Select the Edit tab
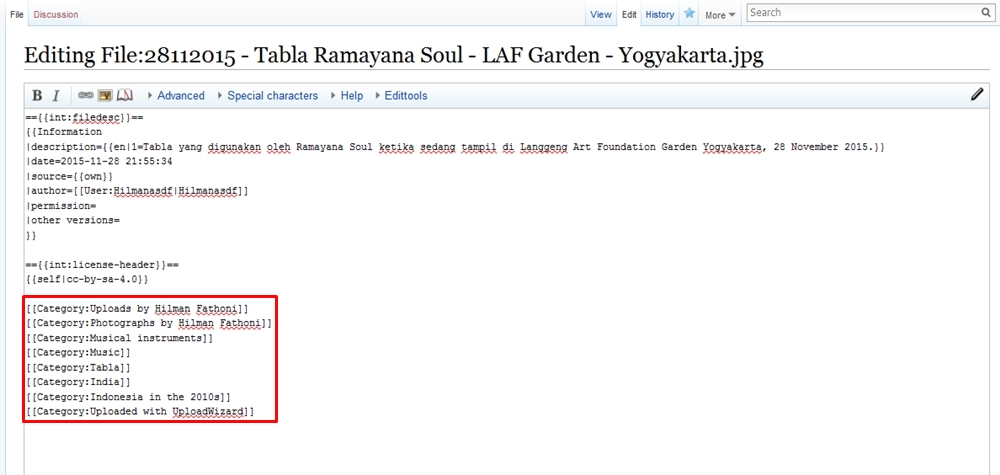This screenshot has height=475, width=1000. click(629, 15)
